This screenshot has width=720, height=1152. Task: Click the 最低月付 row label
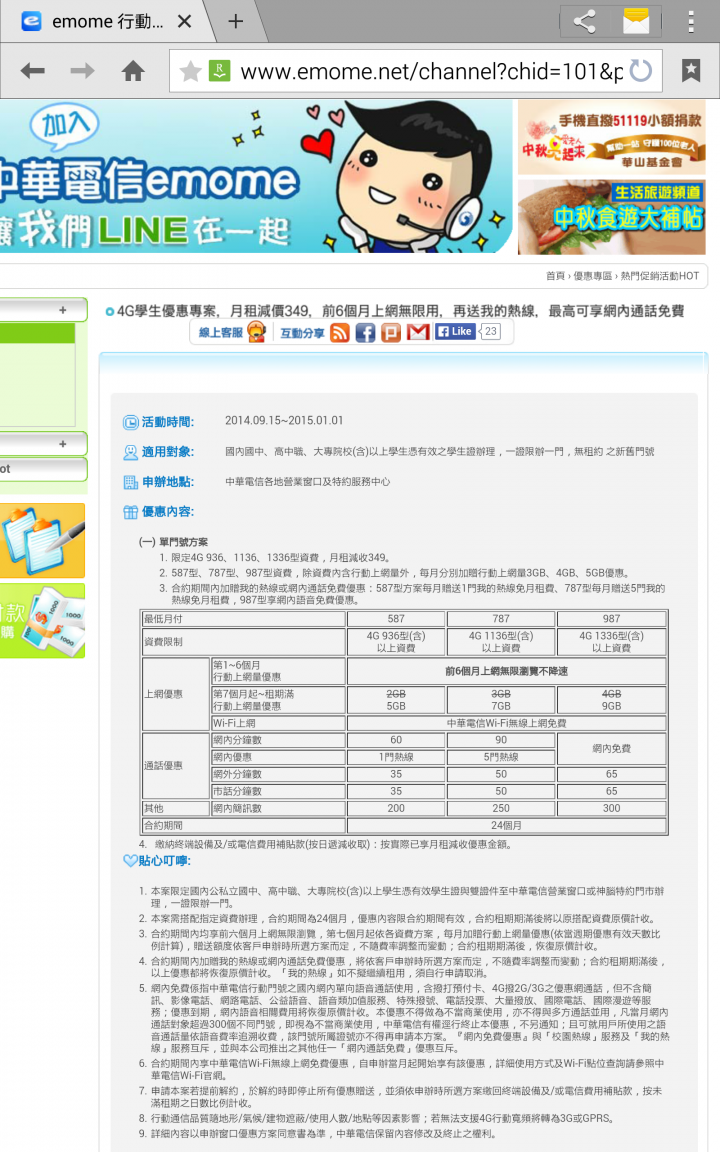point(244,619)
